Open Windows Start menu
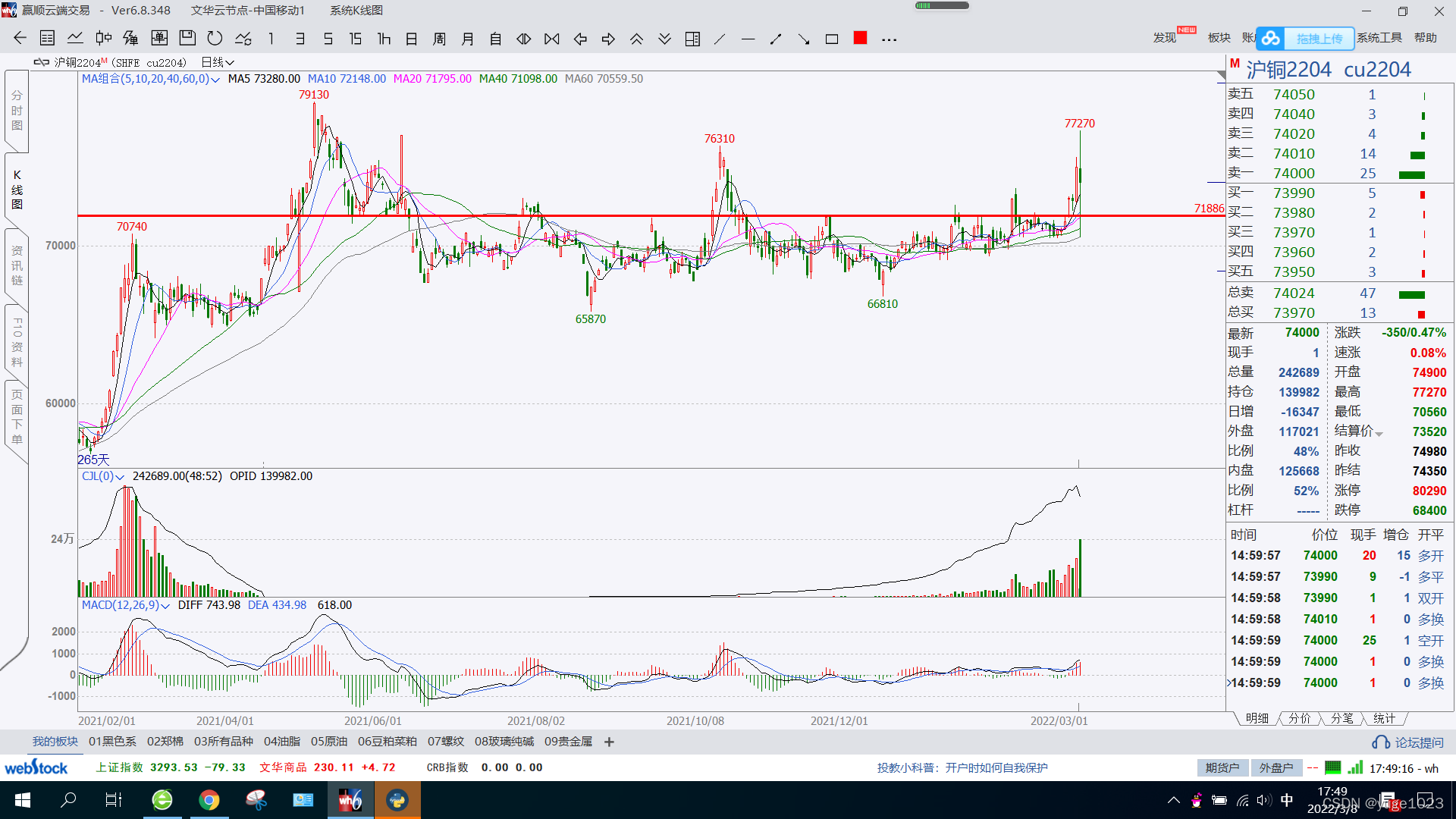Screen dimensions: 1456x819 click(x=23, y=800)
